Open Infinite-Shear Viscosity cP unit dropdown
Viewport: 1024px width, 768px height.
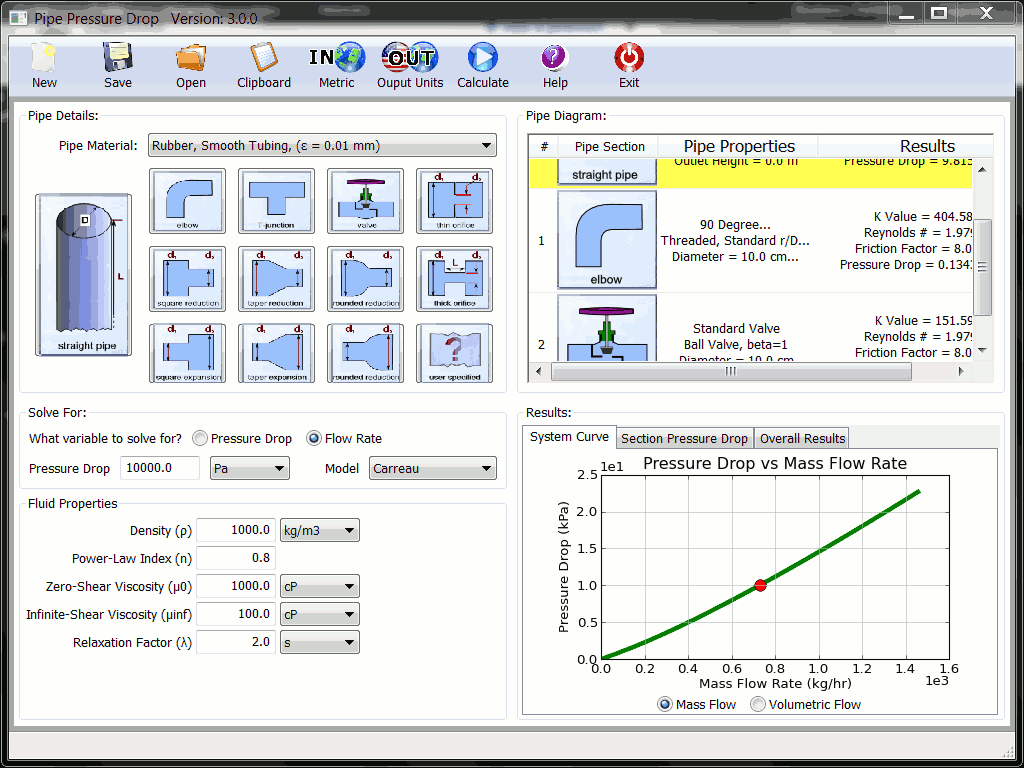(319, 614)
